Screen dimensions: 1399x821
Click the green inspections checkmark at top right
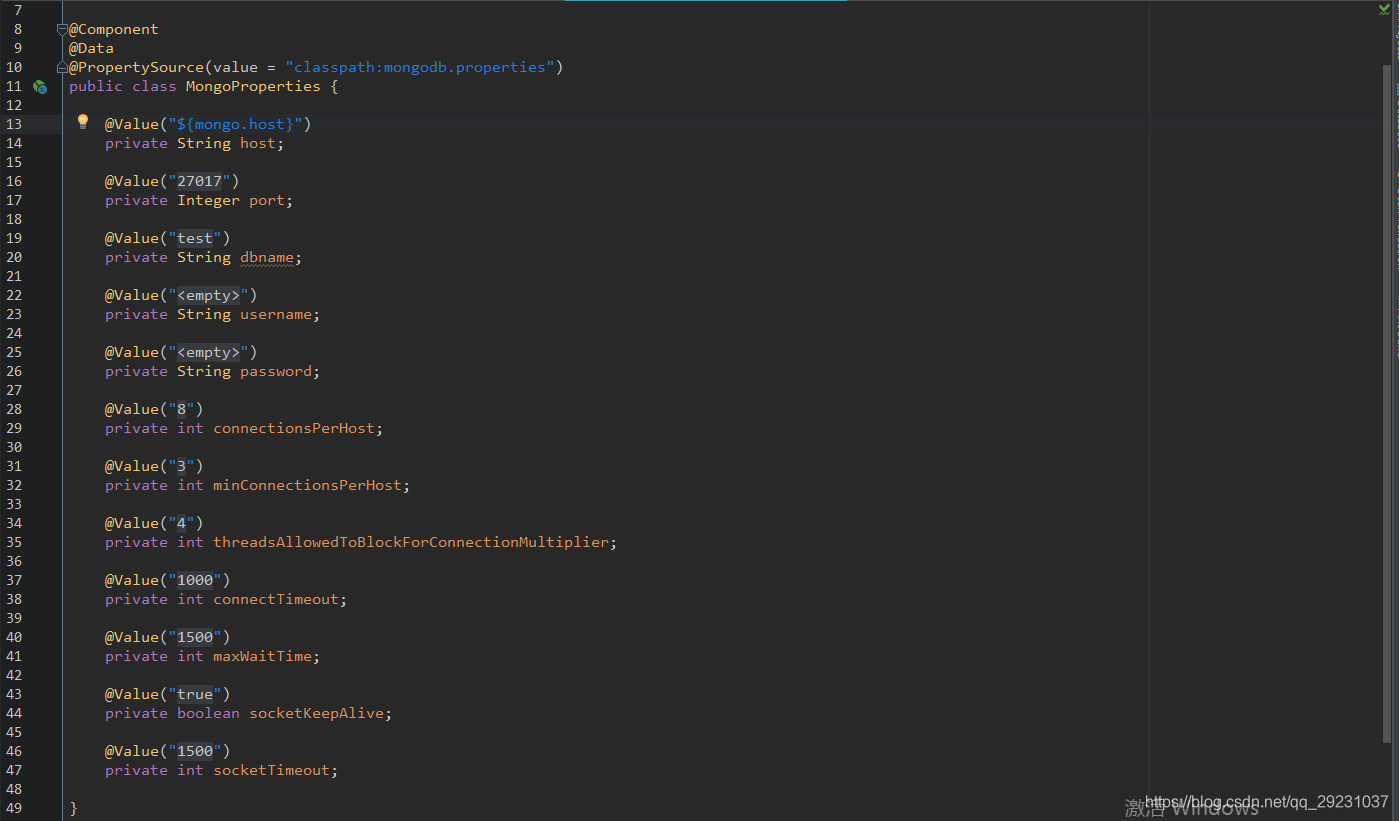point(1384,8)
